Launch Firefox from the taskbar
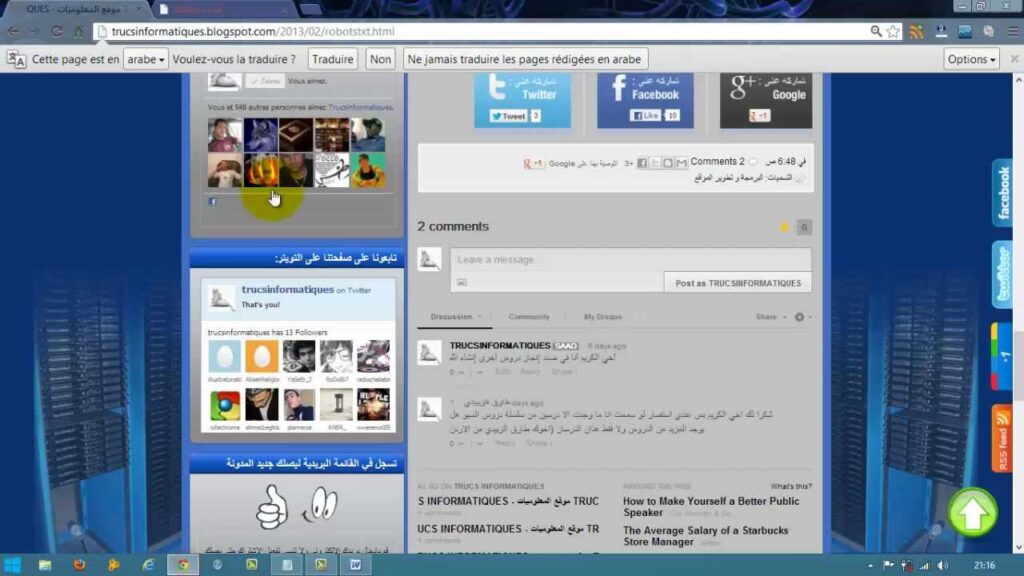This screenshot has height=576, width=1024. [x=79, y=565]
